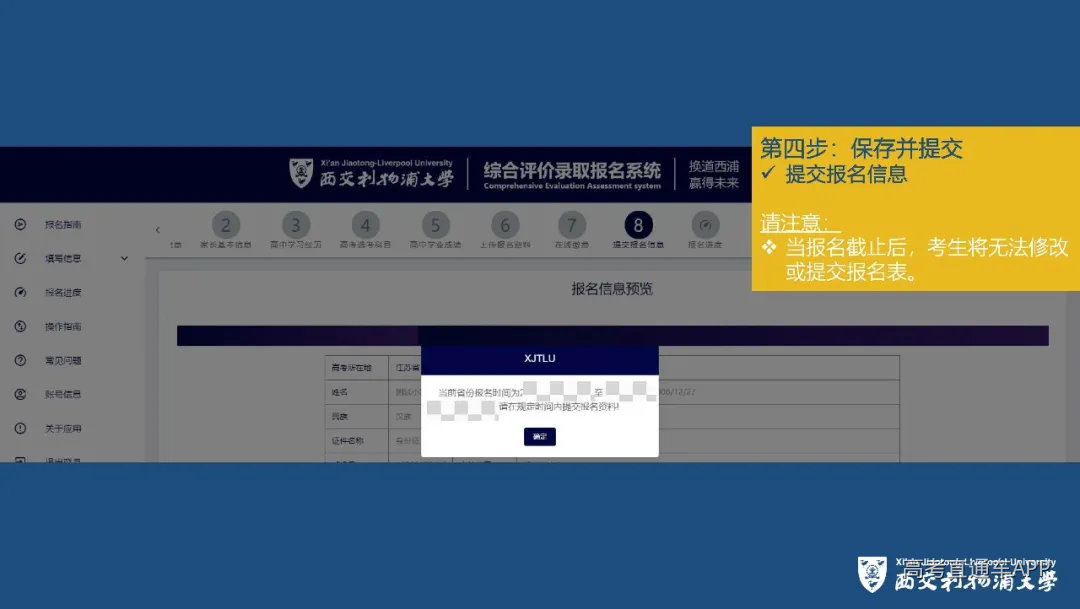Collapse the step bar with the left chevron

[x=157, y=228]
